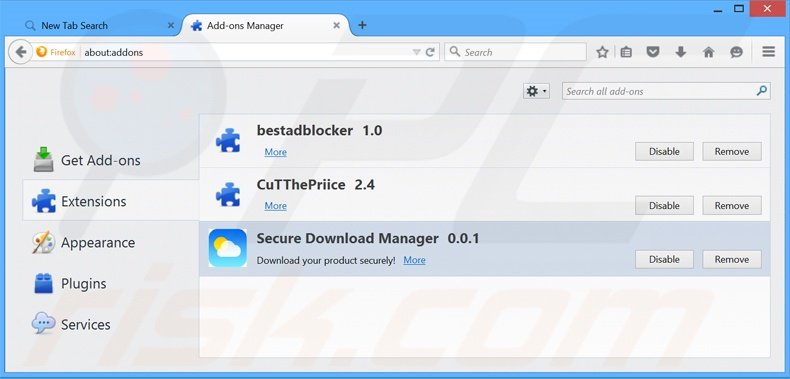Bookmark this page with the star icon
This screenshot has width=790, height=379.
[602, 52]
